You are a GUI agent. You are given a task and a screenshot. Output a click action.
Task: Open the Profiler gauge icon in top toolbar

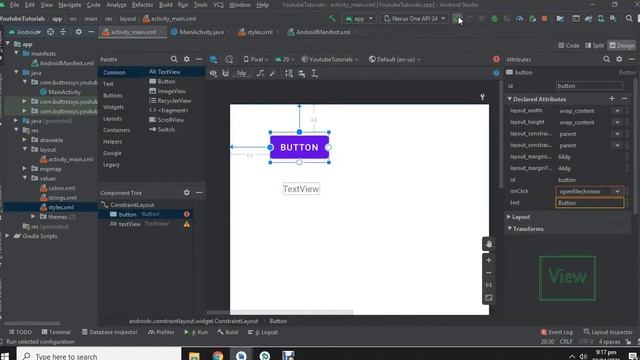519,19
